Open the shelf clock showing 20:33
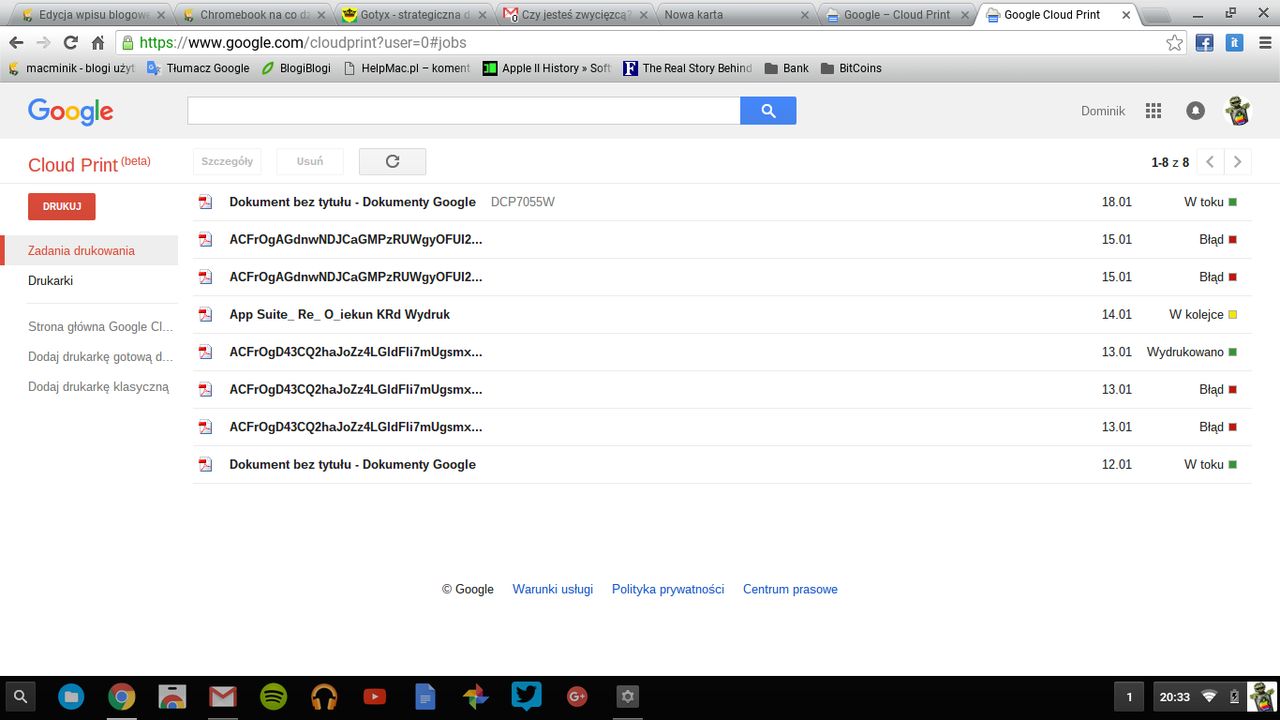The height and width of the screenshot is (720, 1280). pyautogui.click(x=1175, y=697)
